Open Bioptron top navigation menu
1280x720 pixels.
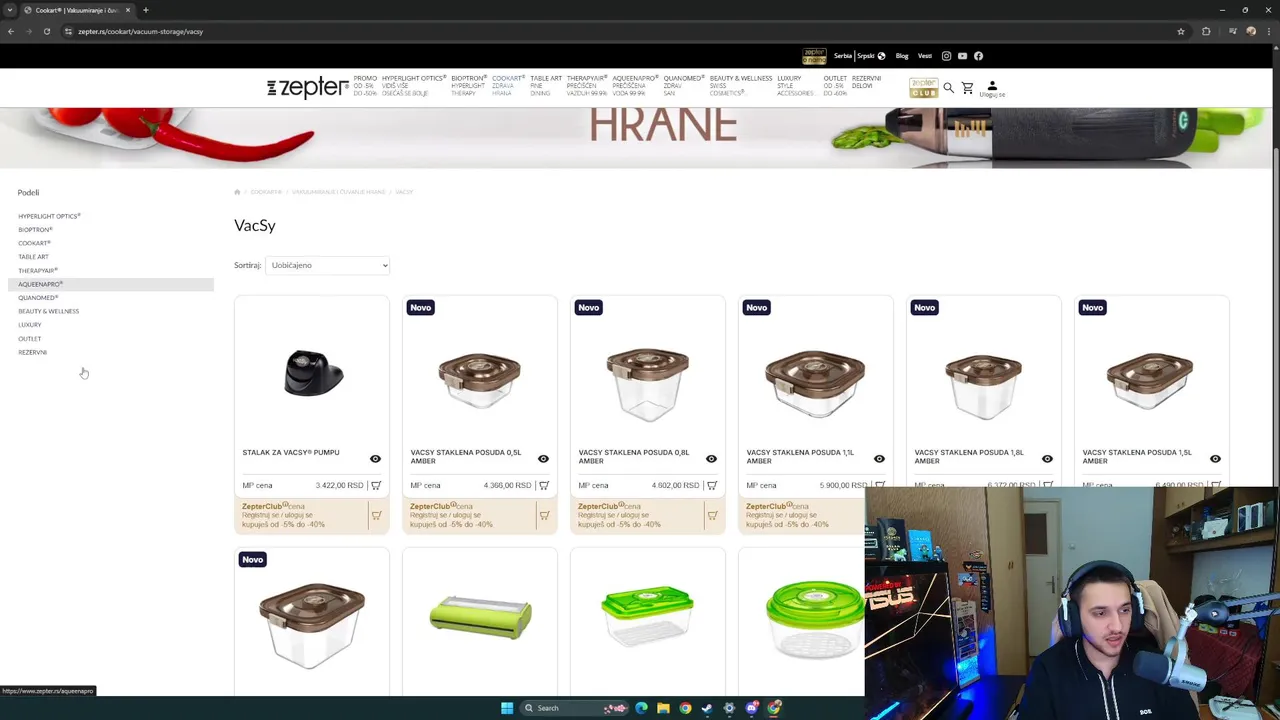(x=468, y=85)
